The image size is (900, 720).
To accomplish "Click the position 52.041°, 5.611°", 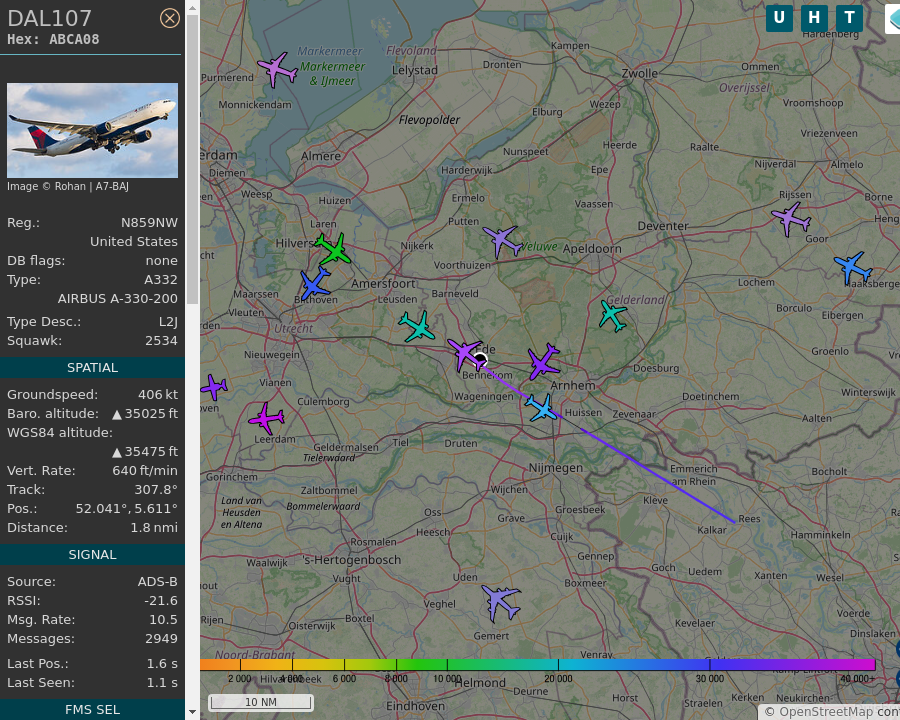I will click(126, 508).
